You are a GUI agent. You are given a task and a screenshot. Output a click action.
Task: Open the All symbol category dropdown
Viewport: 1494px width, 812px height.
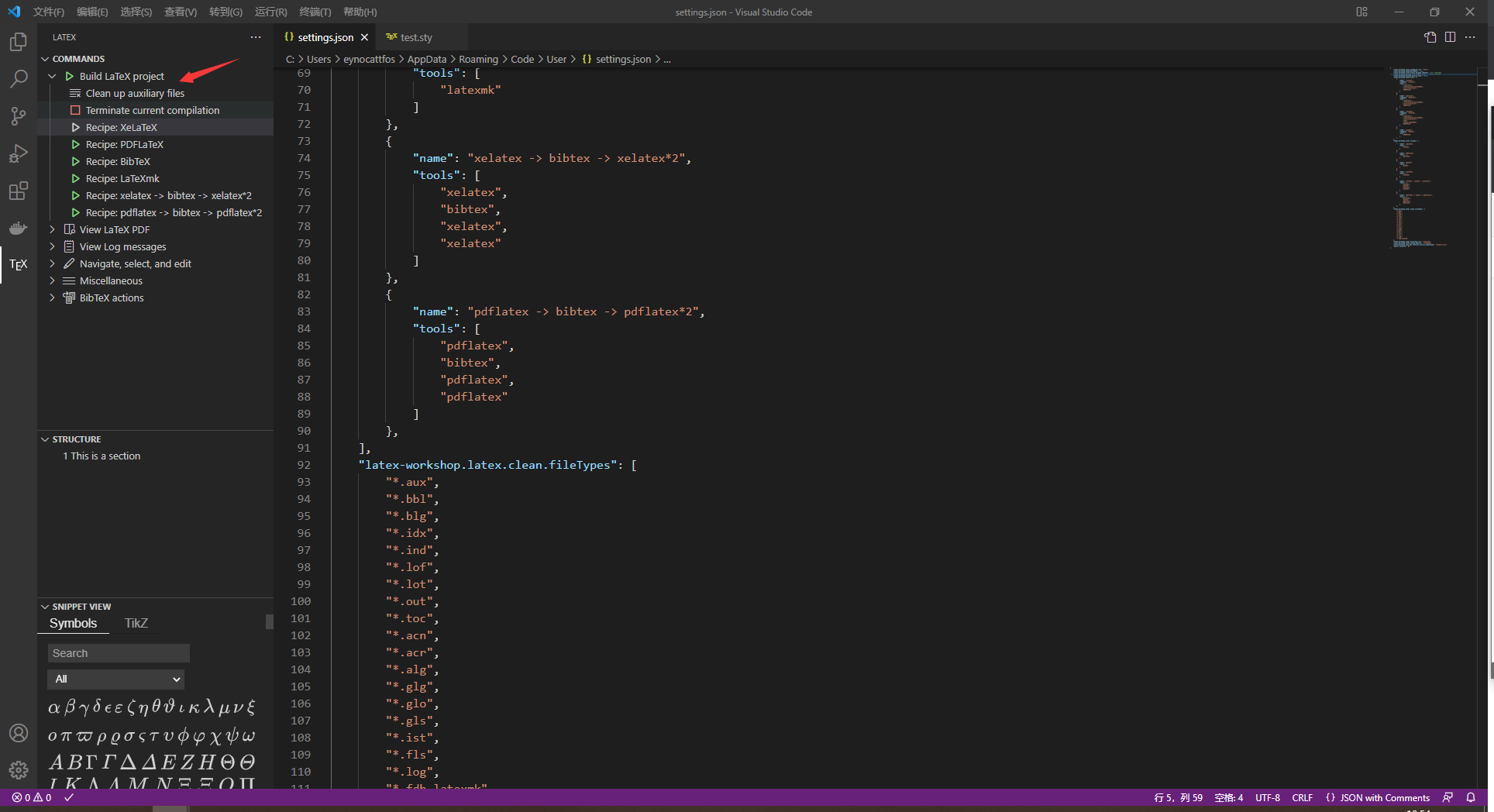[116, 679]
